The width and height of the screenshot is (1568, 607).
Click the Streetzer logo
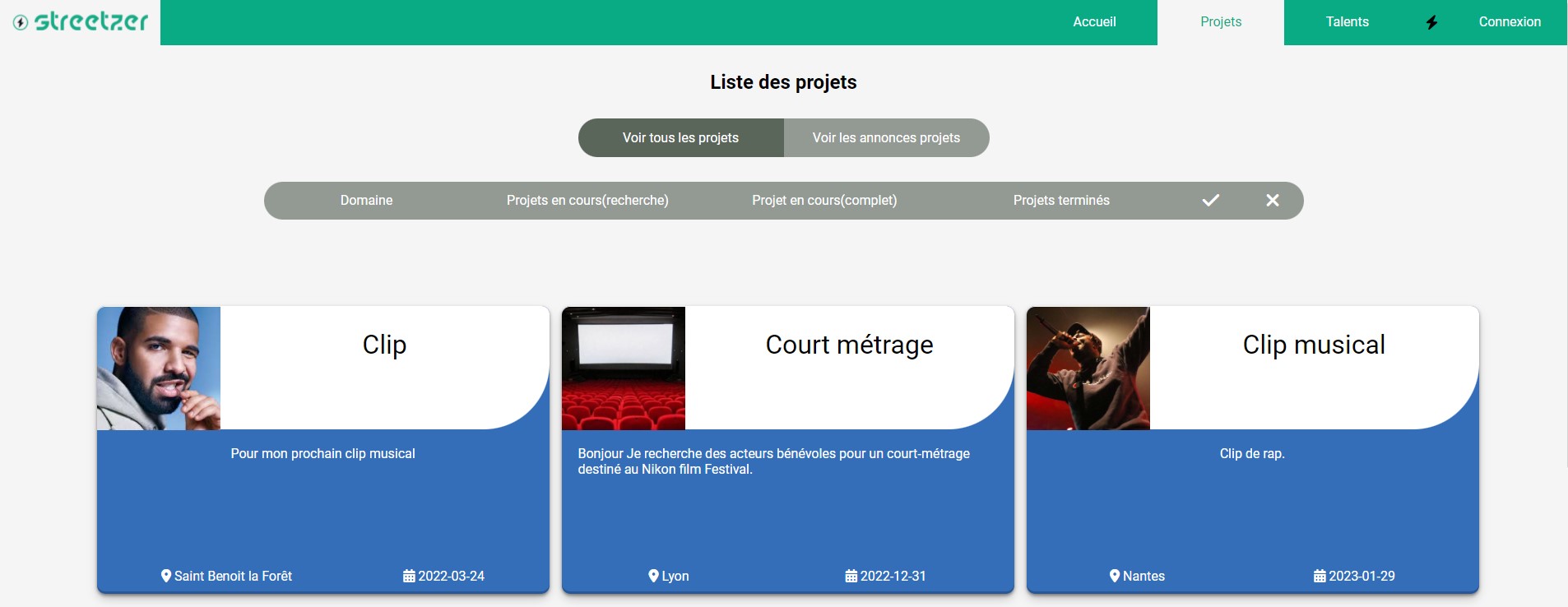(81, 22)
